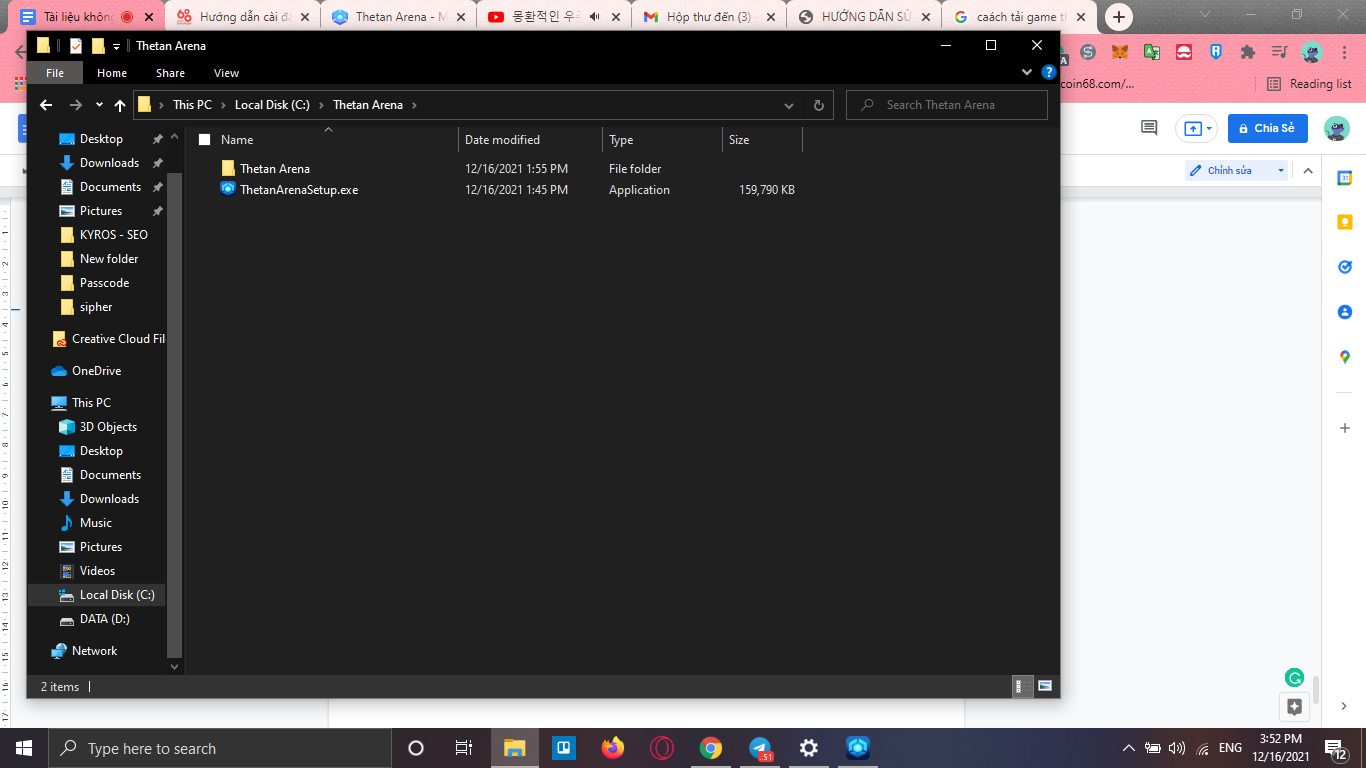Open the Thetan Arena folder in the file list

coord(274,169)
